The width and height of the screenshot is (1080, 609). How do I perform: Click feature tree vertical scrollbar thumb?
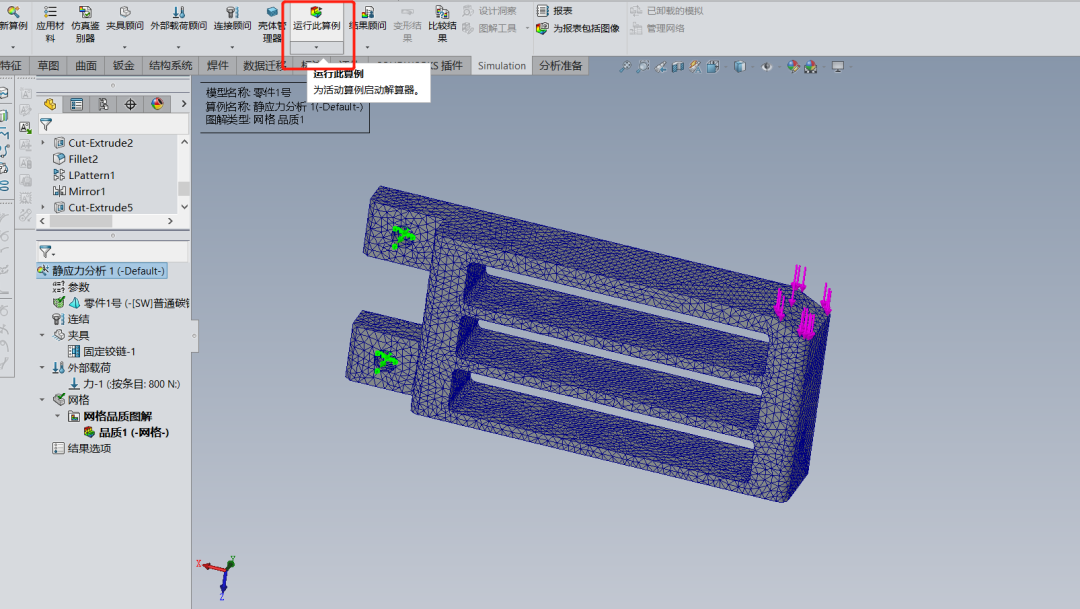click(183, 188)
